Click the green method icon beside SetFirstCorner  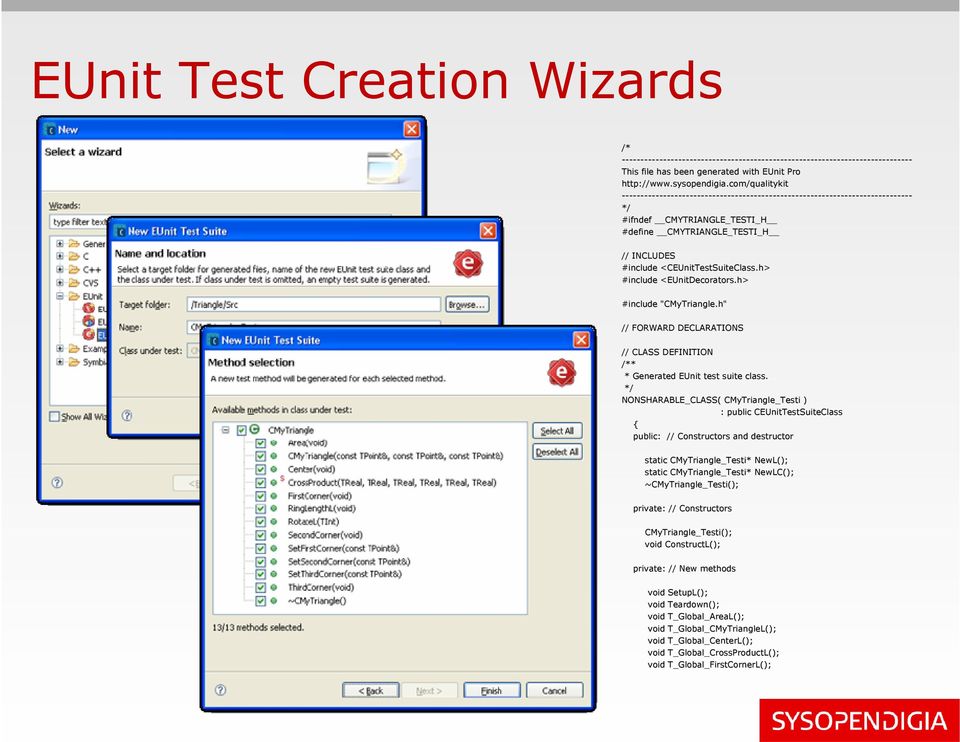click(274, 549)
